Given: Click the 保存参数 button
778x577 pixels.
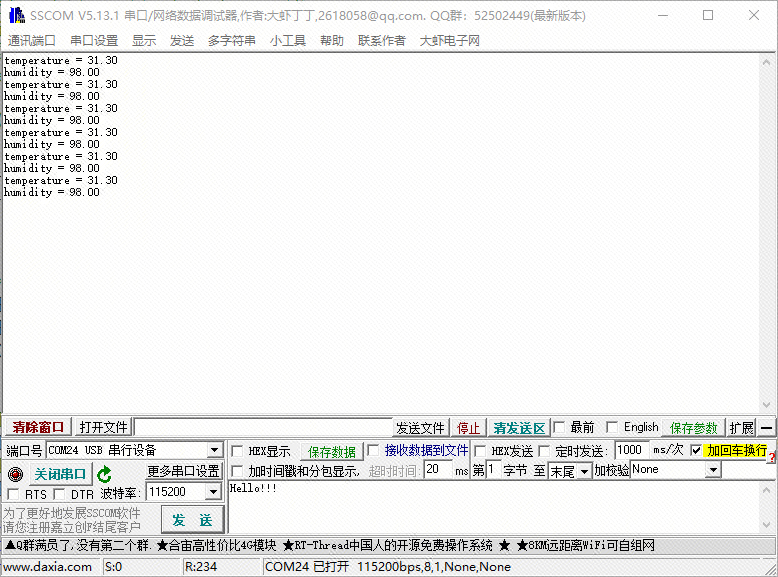Looking at the screenshot, I should pos(694,428).
